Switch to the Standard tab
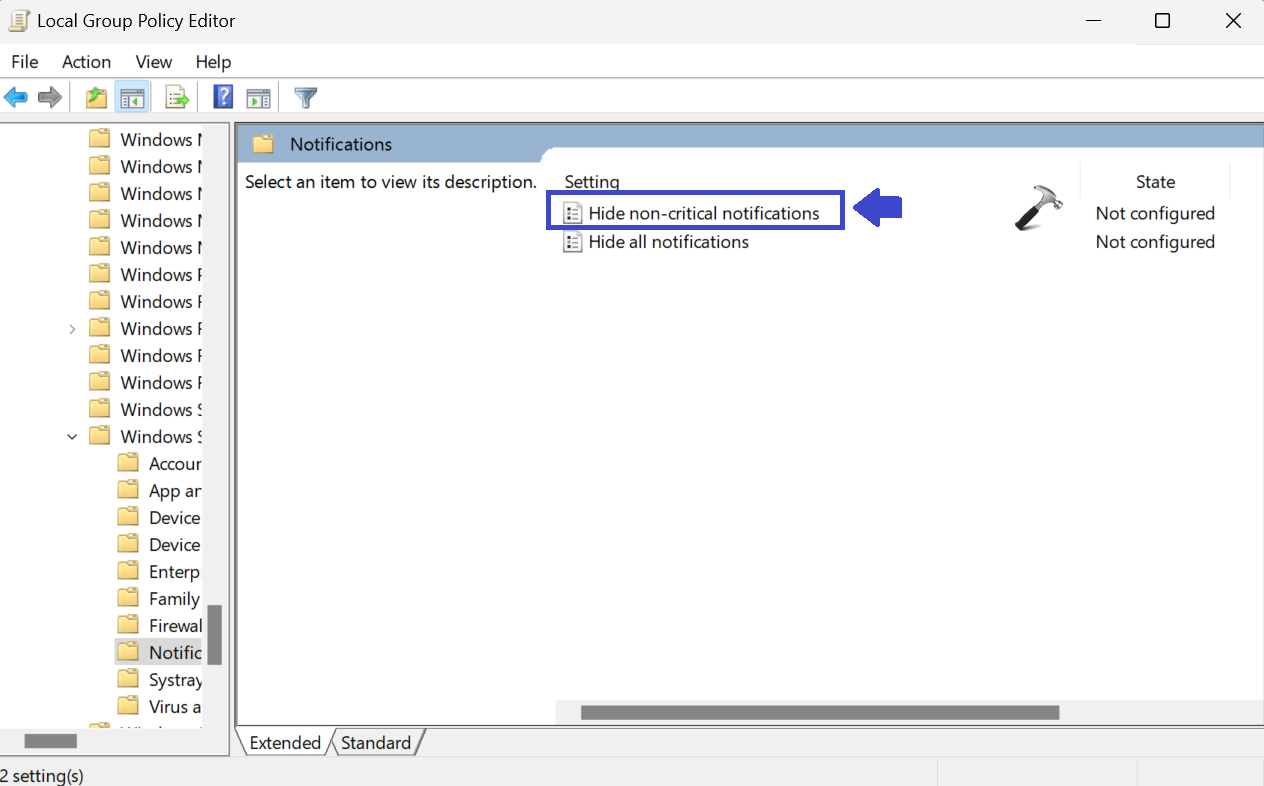The image size is (1264, 786). 376,743
